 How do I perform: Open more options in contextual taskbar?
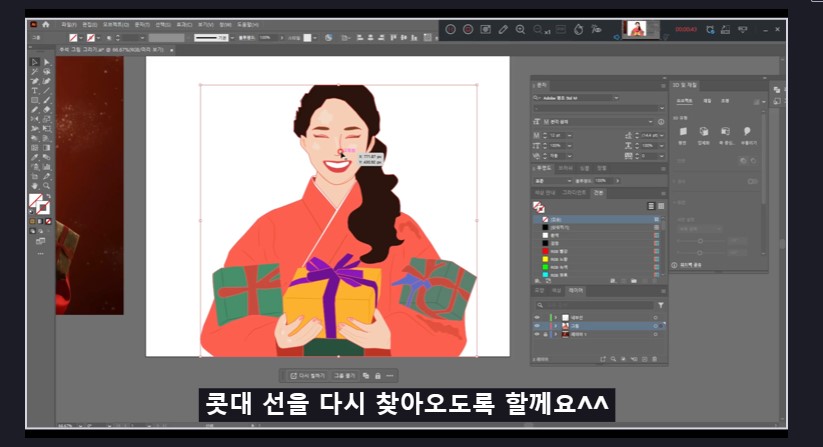389,376
